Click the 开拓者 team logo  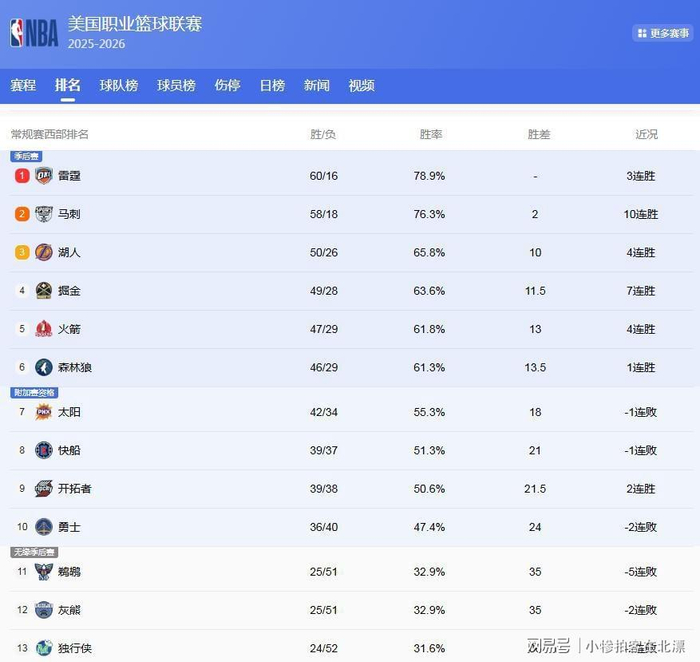click(x=44, y=488)
